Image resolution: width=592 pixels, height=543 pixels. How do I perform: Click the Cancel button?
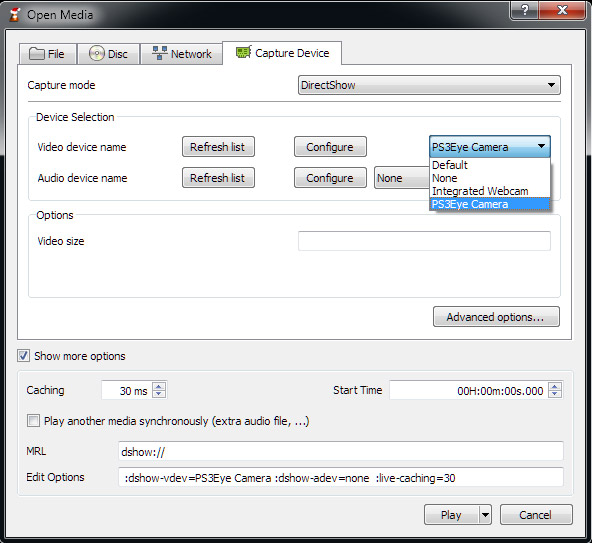[536, 515]
